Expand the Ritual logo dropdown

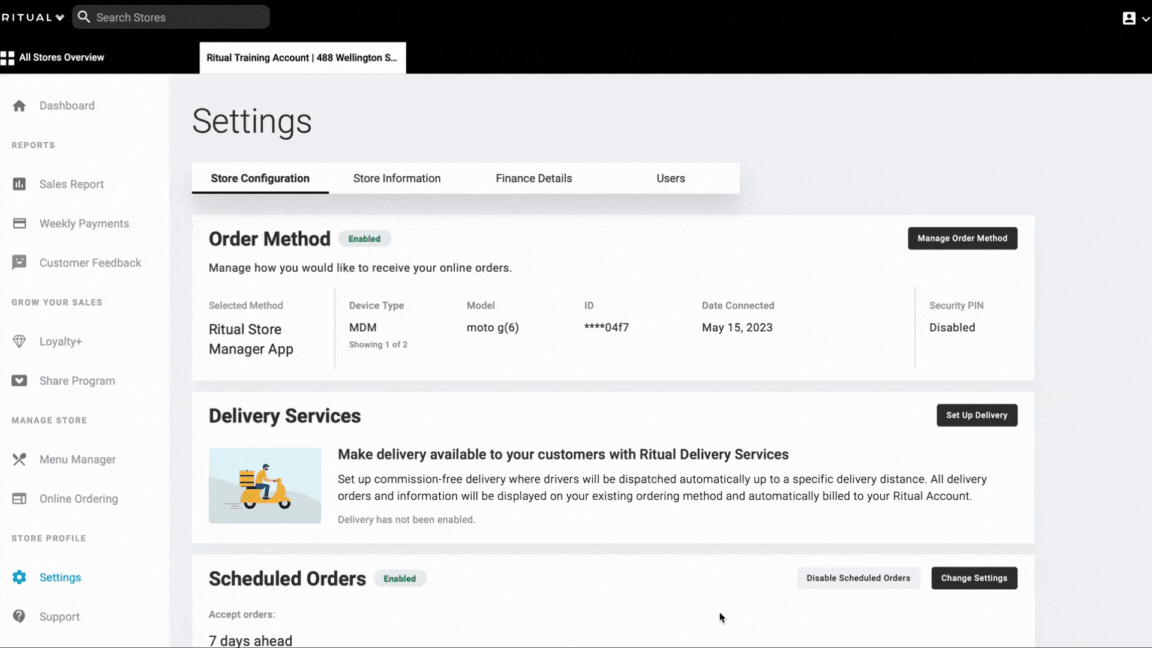point(60,18)
